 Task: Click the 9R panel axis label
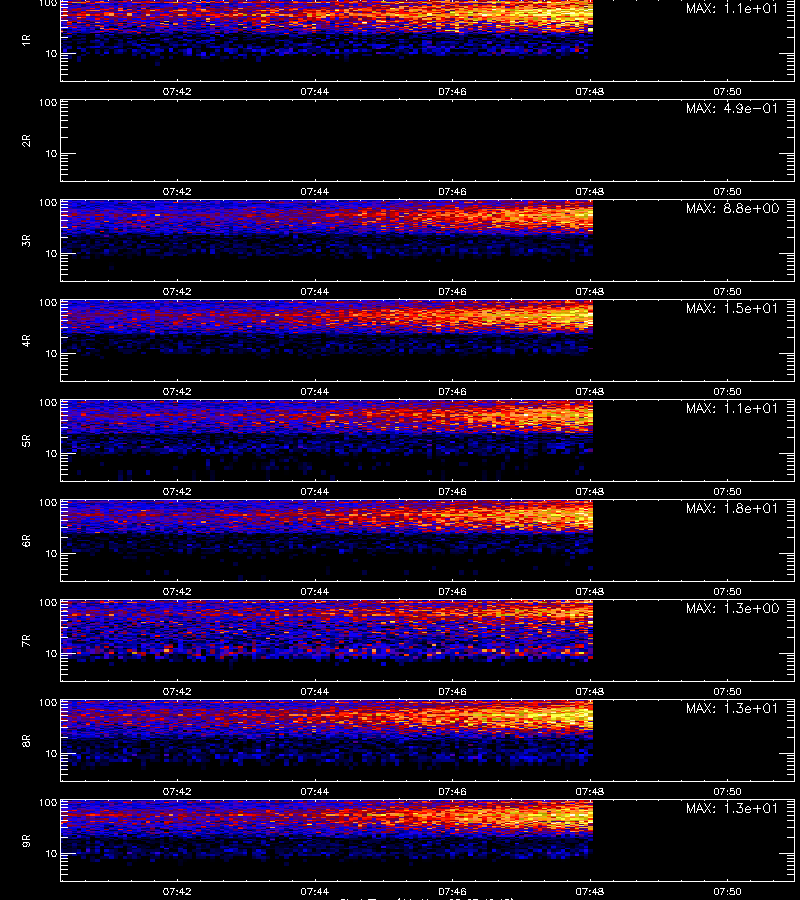(x=26, y=841)
